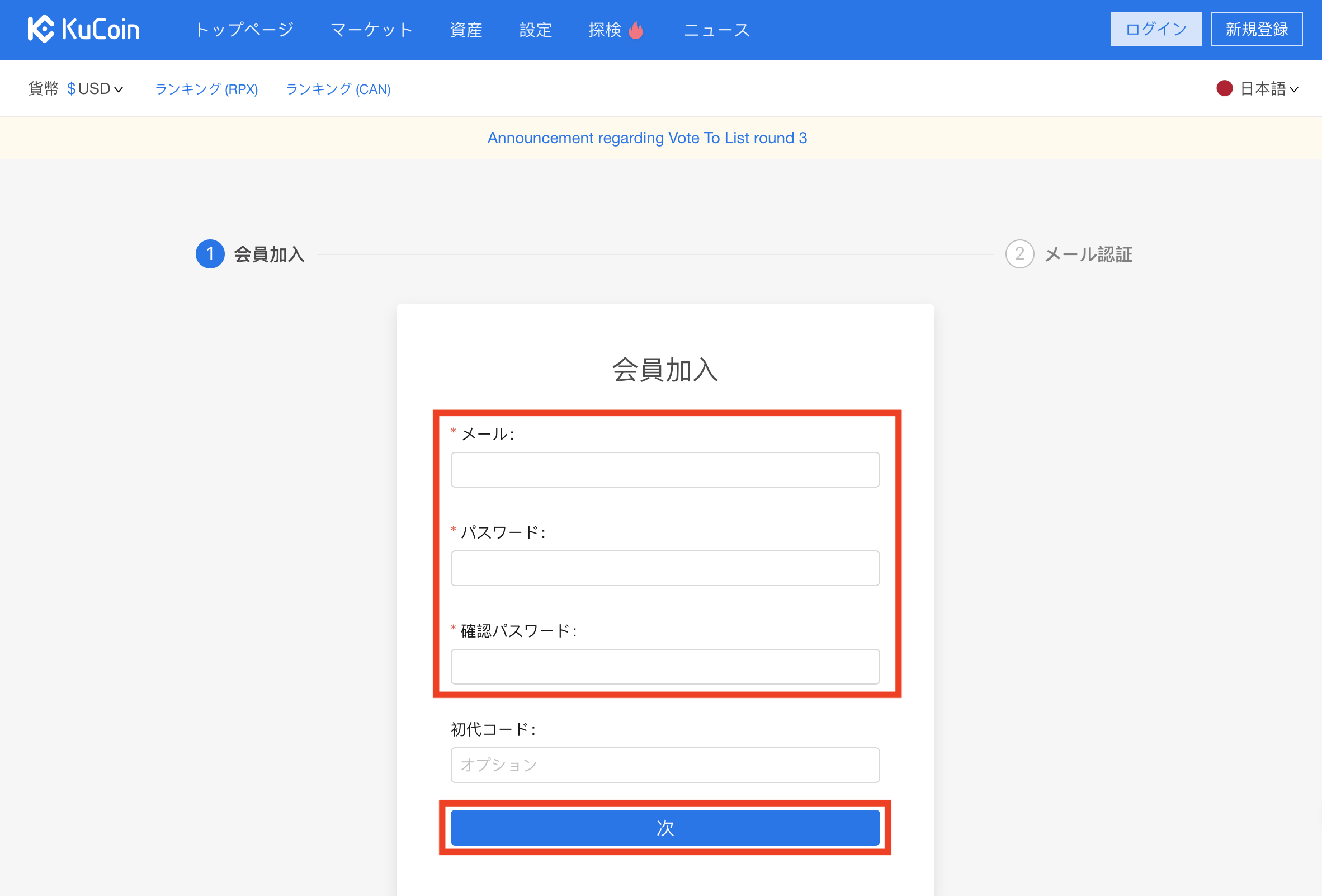
Task: Click the blue dollar sign currency icon
Action: [x=71, y=89]
